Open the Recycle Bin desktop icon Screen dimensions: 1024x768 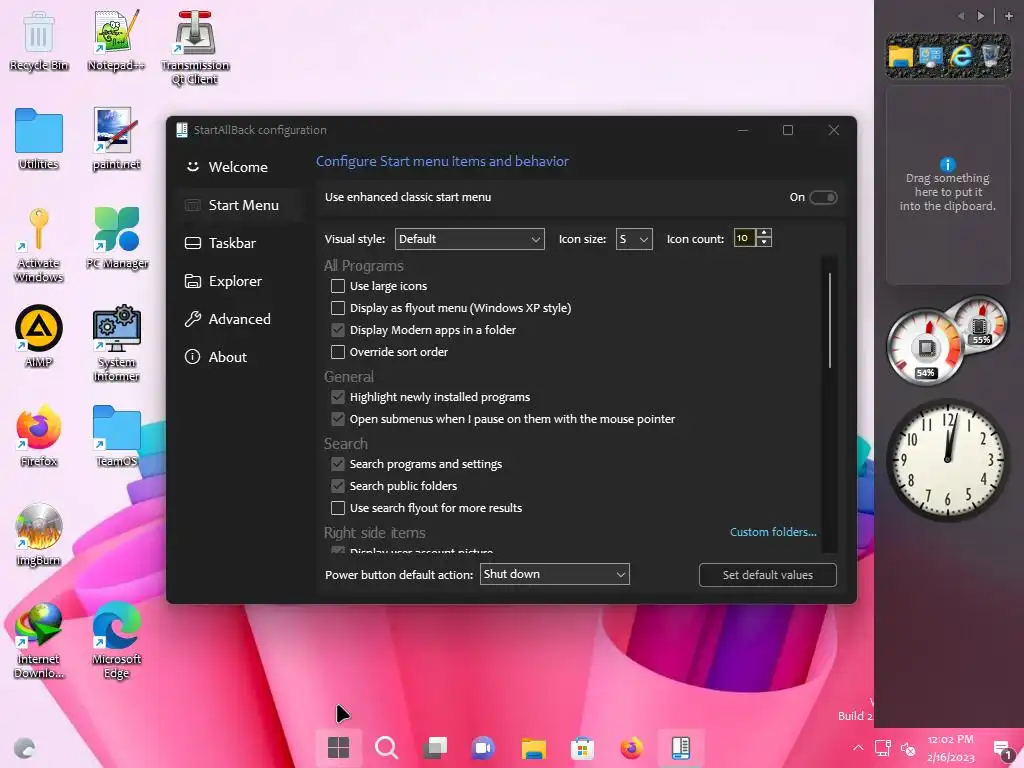[x=39, y=40]
